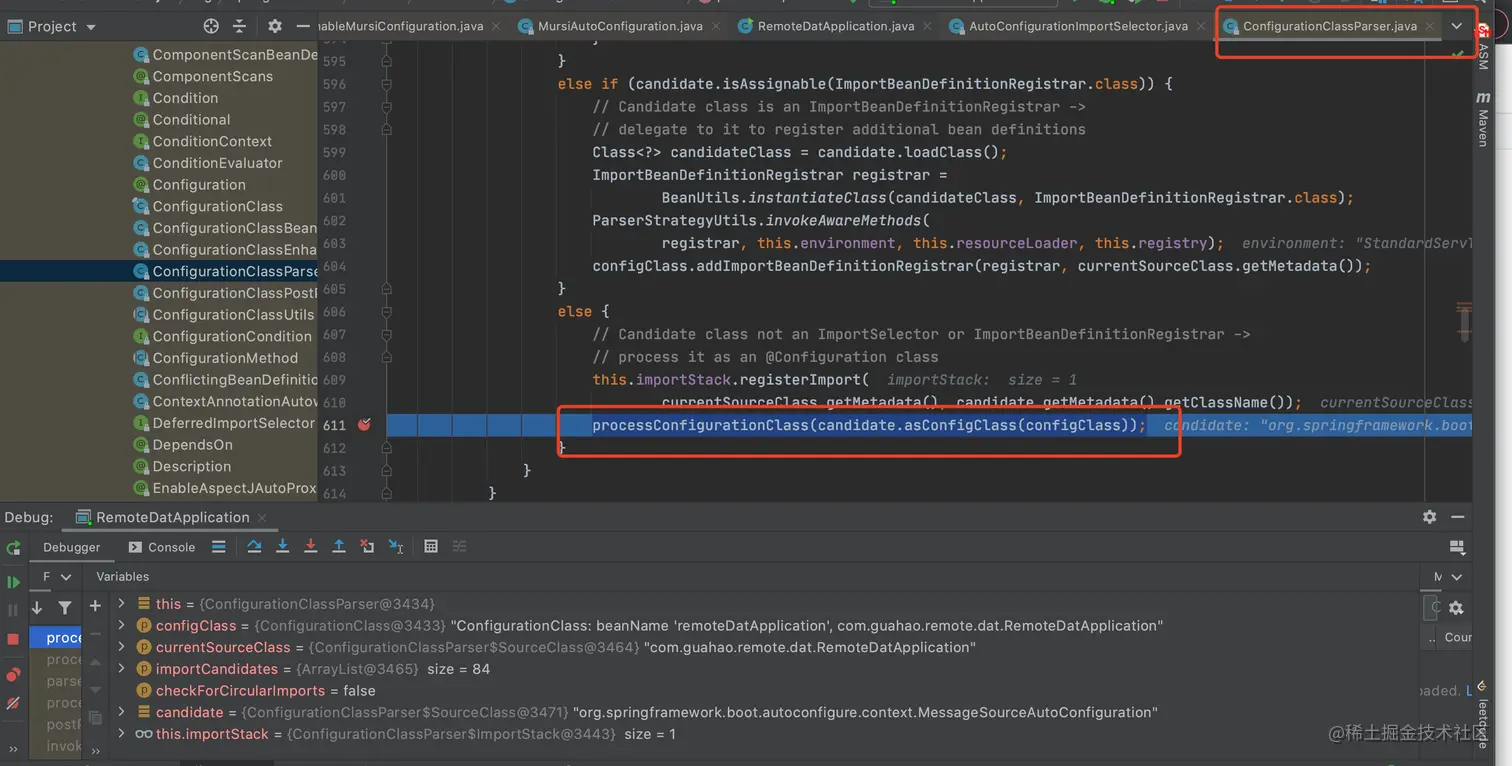This screenshot has width=1512, height=766.
Task: Expand the importCandidates variable
Action: coord(121,669)
